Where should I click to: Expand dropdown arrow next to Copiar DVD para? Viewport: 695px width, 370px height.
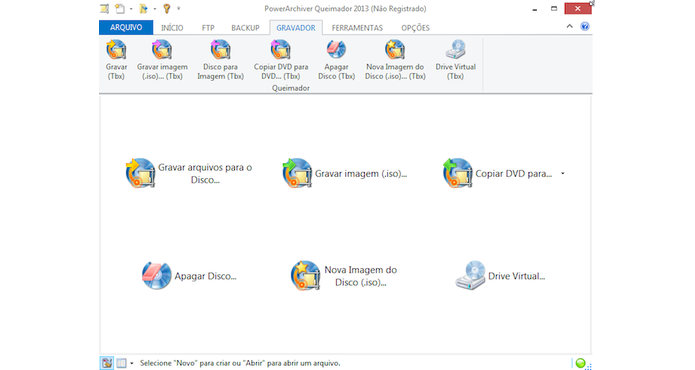[563, 174]
